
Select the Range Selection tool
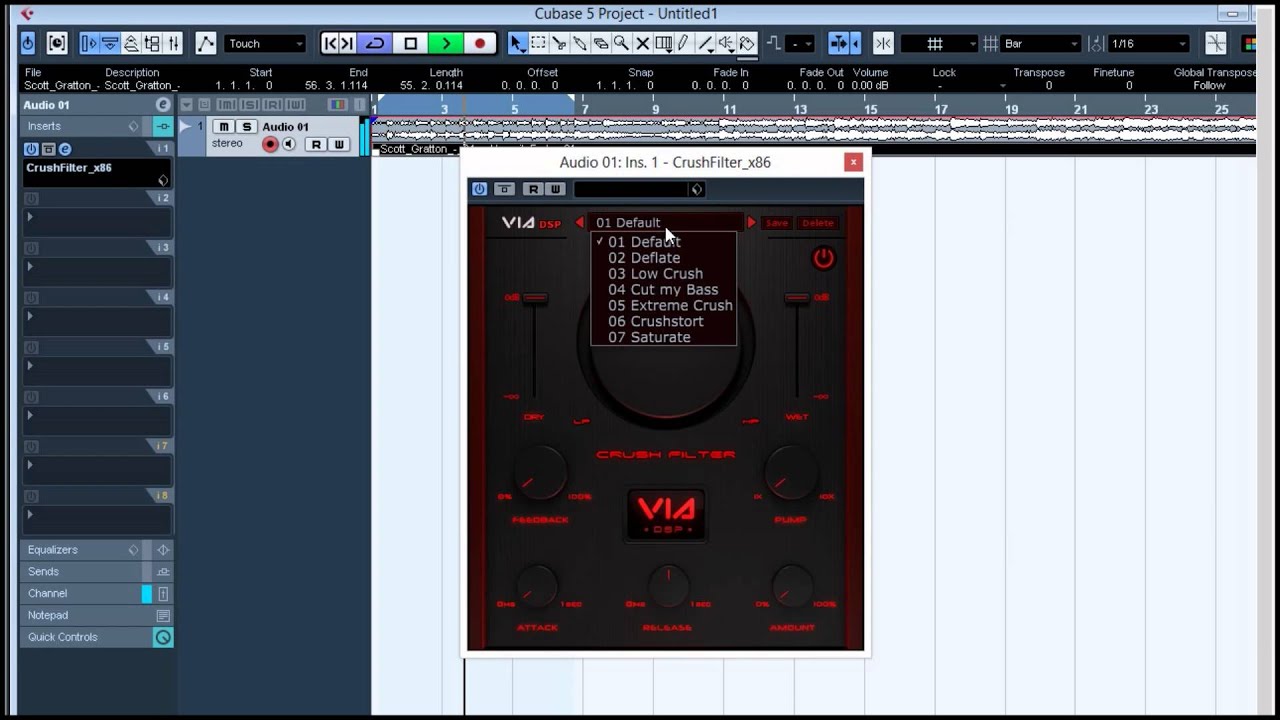click(538, 44)
